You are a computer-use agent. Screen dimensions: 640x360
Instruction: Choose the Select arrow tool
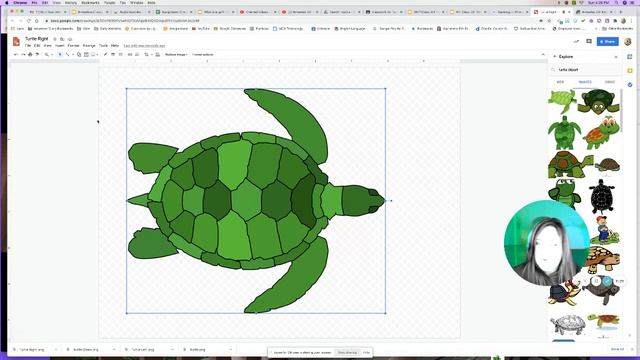(60, 54)
